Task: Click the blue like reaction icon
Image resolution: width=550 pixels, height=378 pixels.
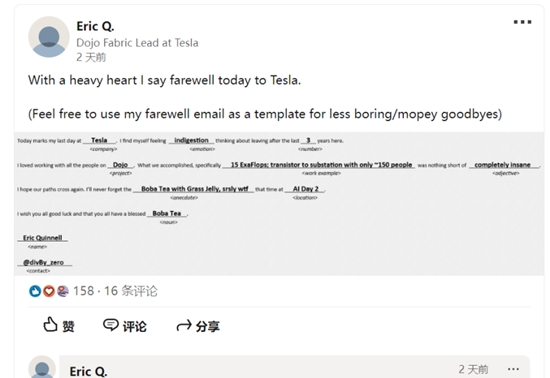Action: [35, 291]
